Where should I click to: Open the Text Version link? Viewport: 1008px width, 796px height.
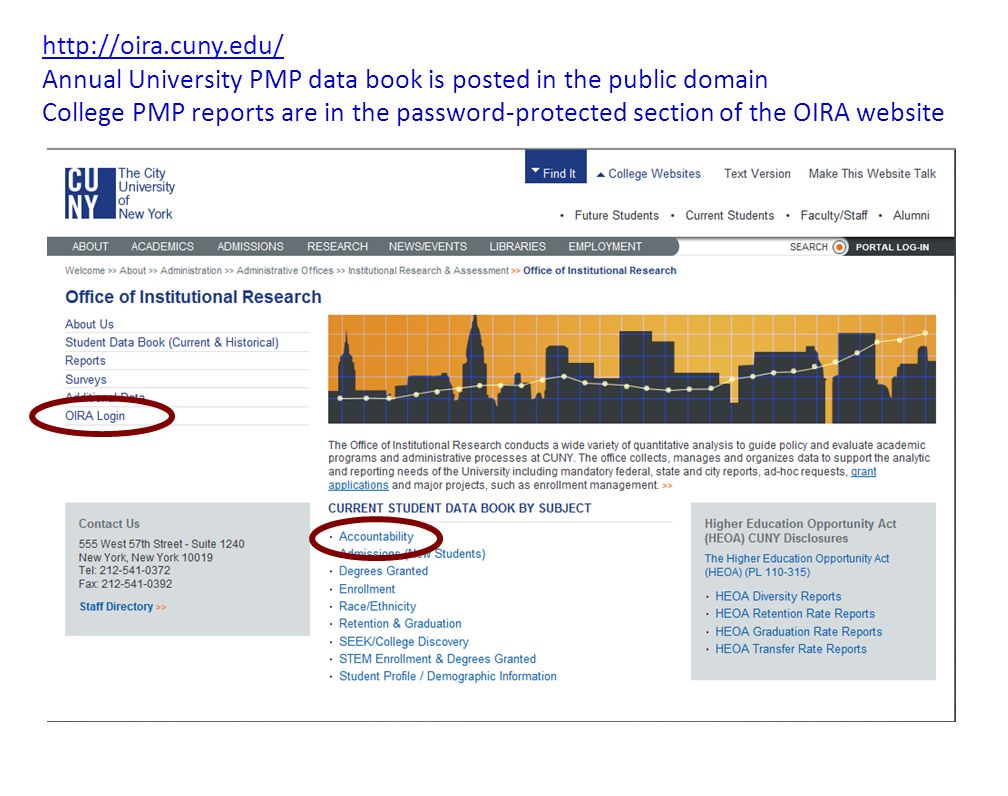click(757, 174)
